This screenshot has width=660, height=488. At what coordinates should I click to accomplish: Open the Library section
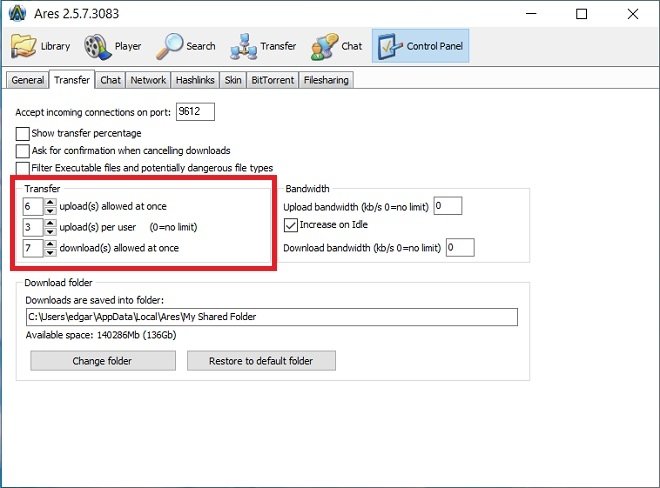pos(40,46)
